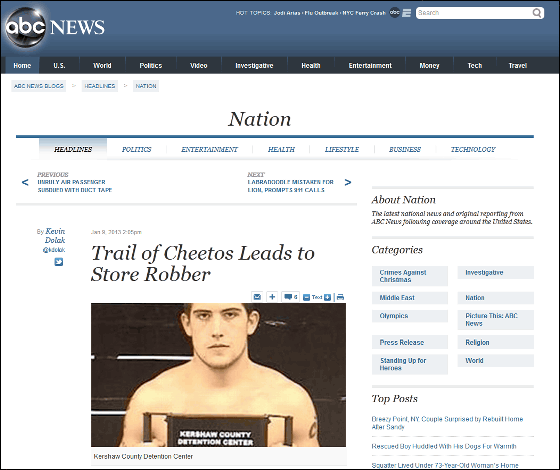Select the HEADLINES section tab
The width and height of the screenshot is (560, 470).
click(73, 149)
